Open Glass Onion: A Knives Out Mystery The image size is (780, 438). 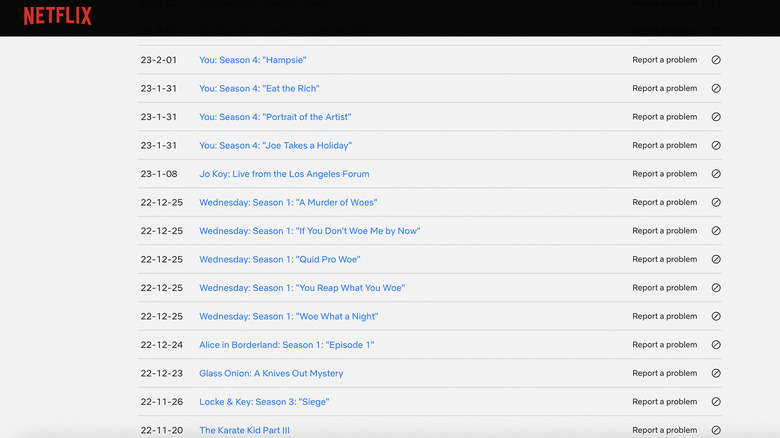click(271, 373)
